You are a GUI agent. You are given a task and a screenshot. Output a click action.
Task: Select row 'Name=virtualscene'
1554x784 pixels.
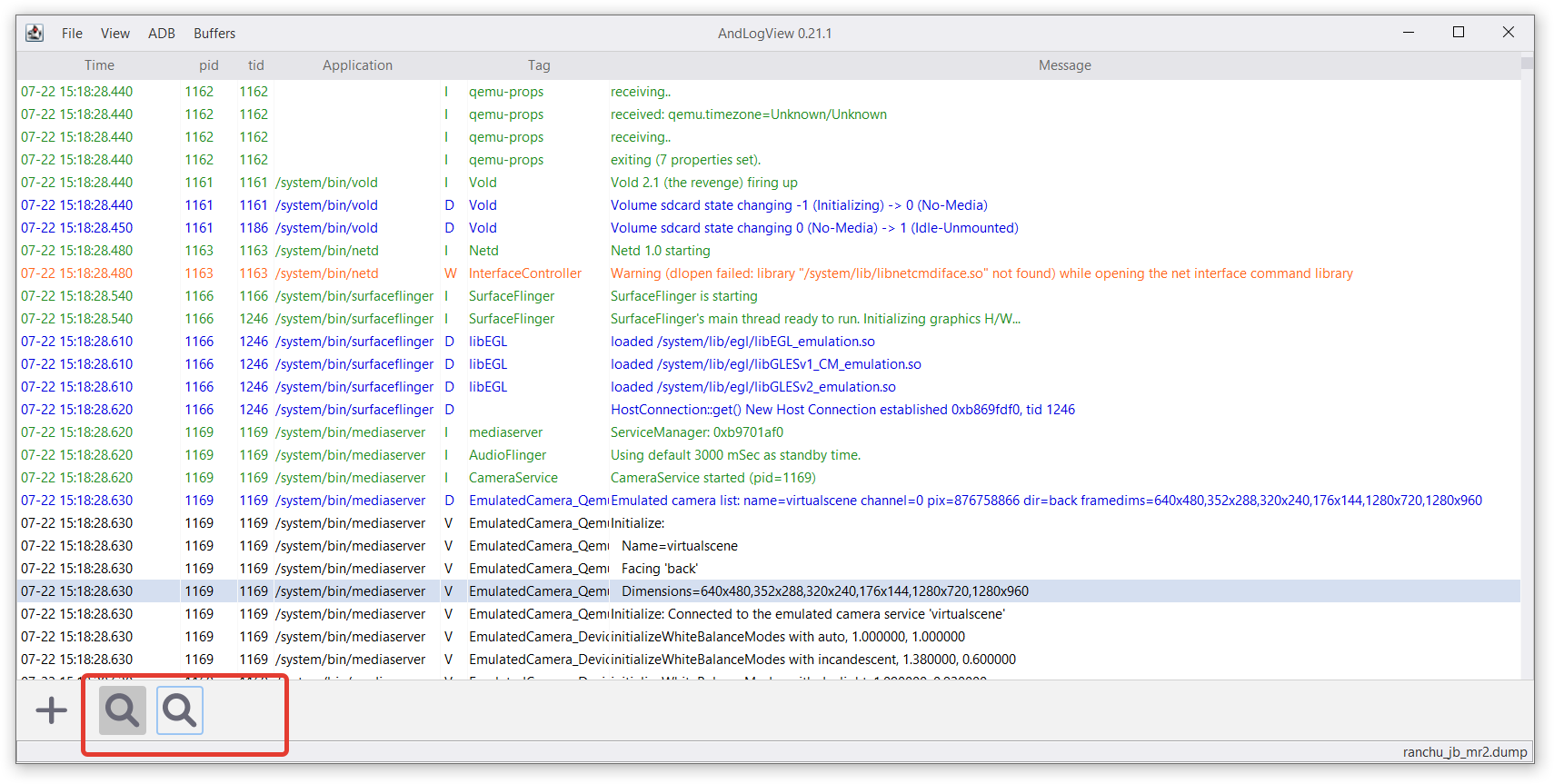tap(768, 546)
